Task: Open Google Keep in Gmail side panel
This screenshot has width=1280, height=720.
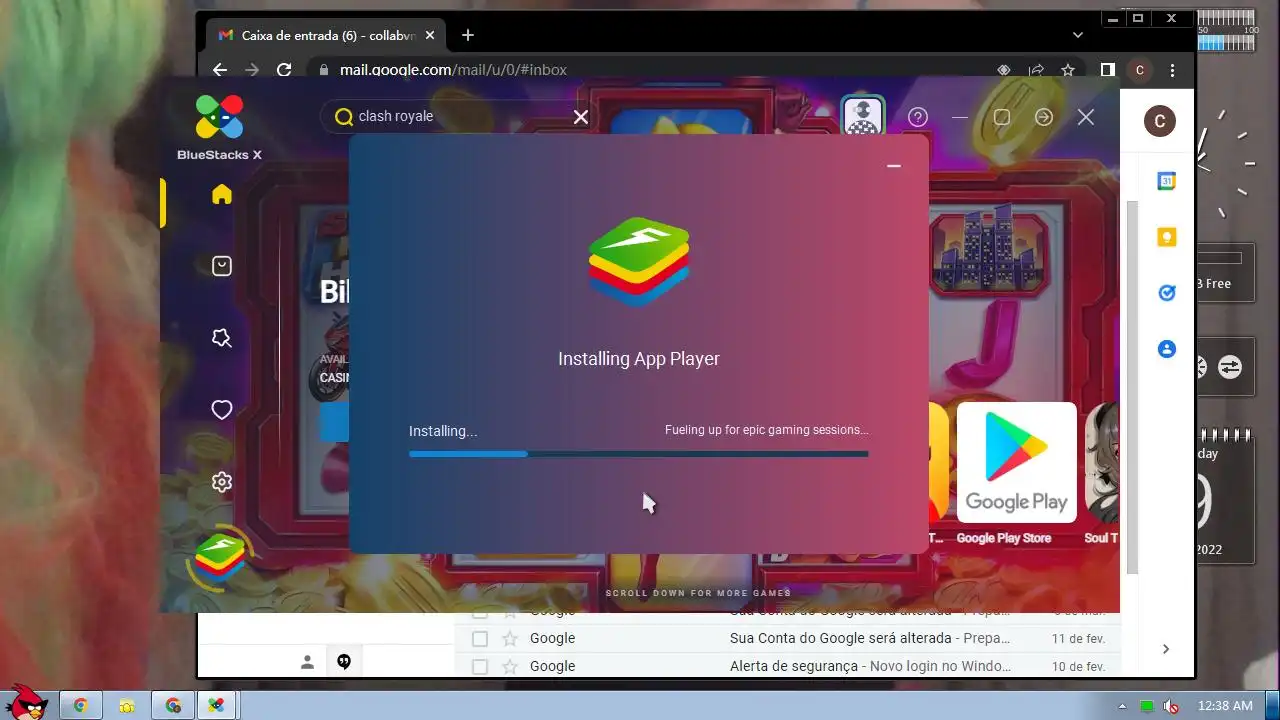Action: pos(1166,237)
